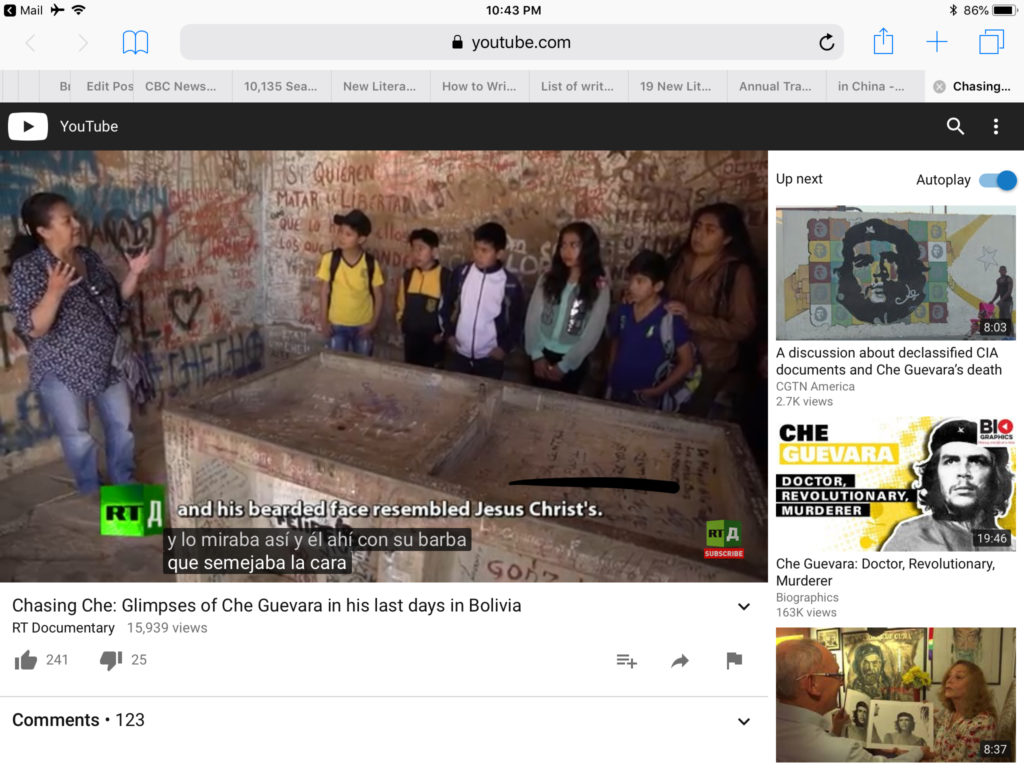Open Biographics Che Guevara video thumbnail

(895, 484)
